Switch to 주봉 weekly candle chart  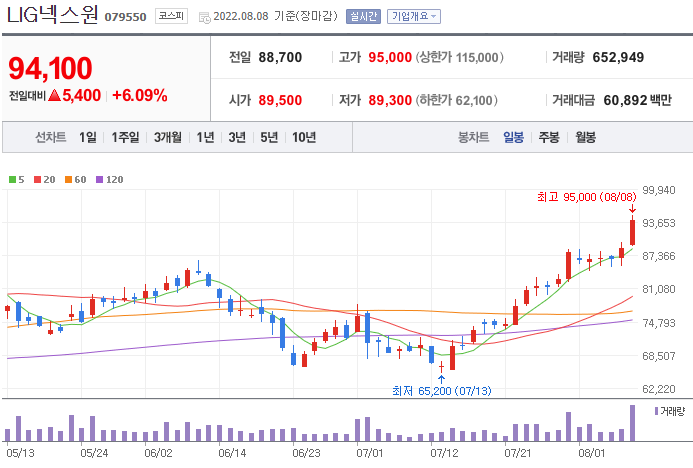tap(549, 137)
